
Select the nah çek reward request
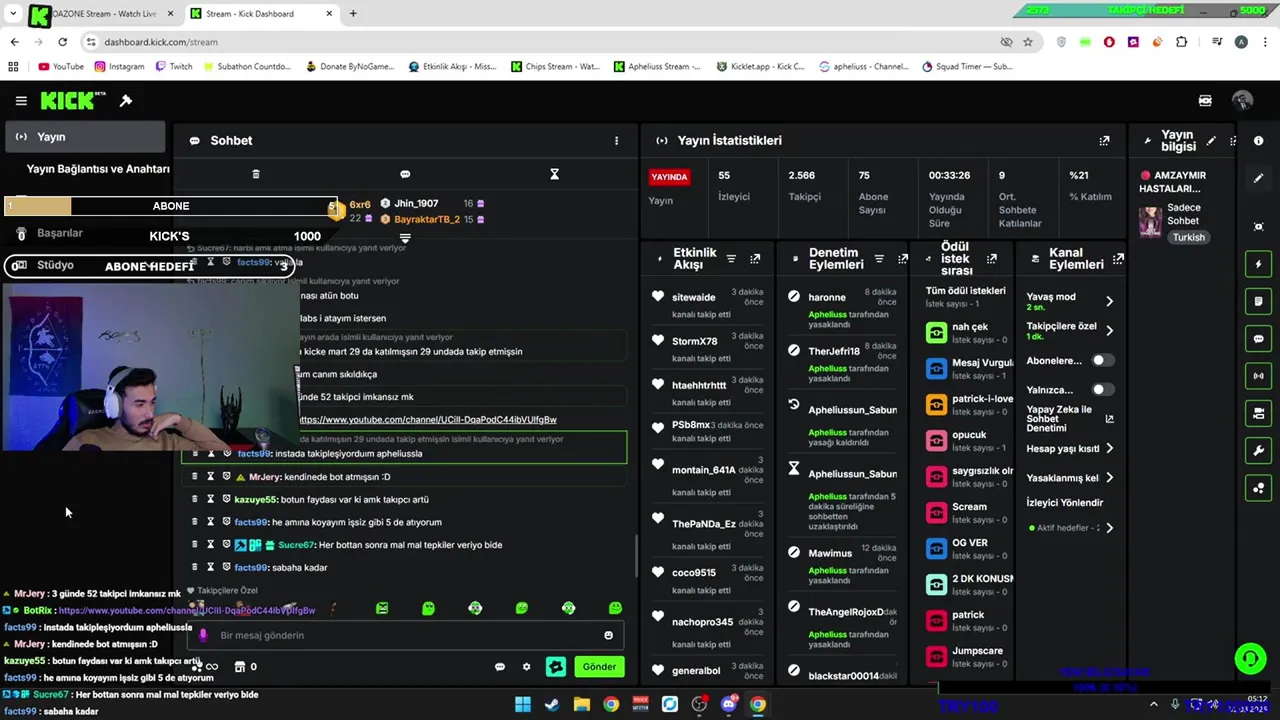coord(969,332)
